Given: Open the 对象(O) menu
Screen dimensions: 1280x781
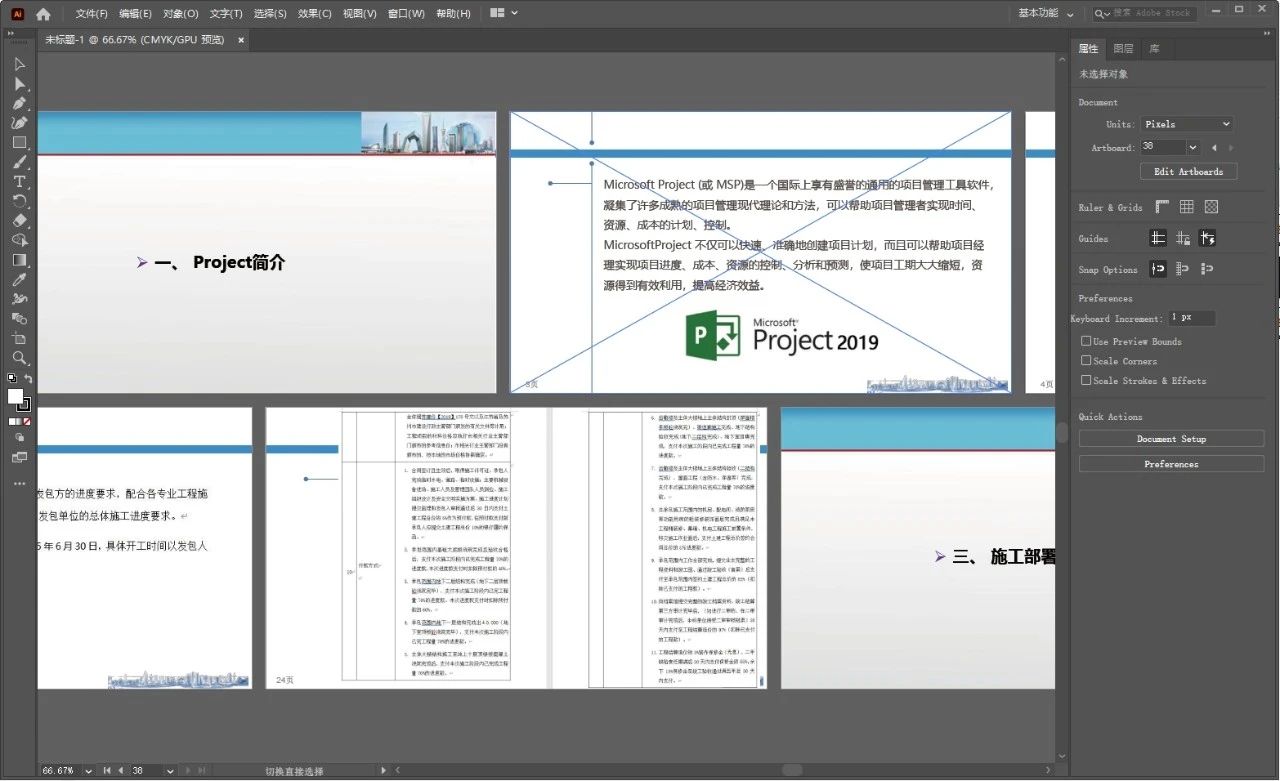Looking at the screenshot, I should tap(180, 14).
